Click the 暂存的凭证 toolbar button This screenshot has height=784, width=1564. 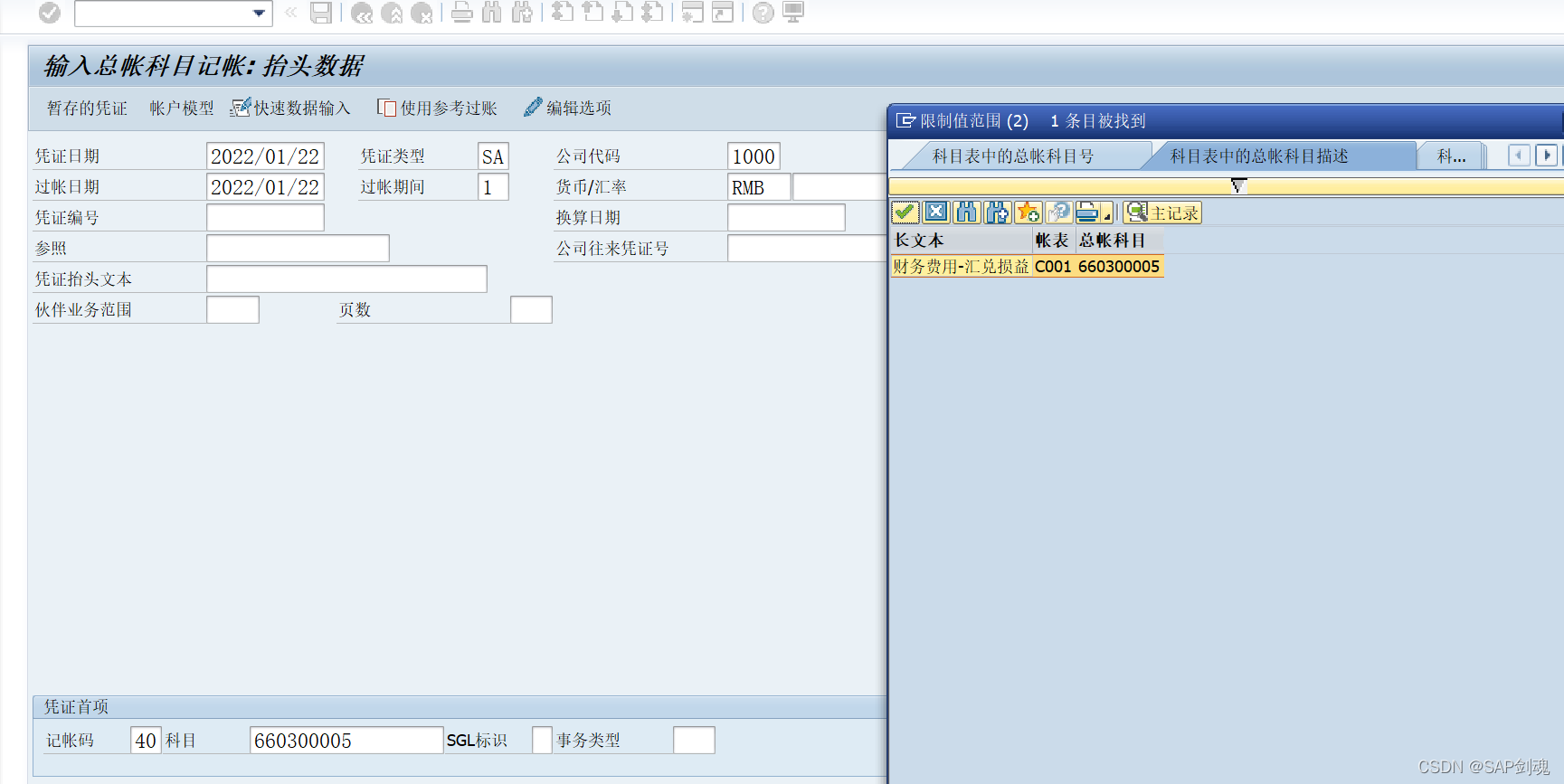tap(87, 108)
